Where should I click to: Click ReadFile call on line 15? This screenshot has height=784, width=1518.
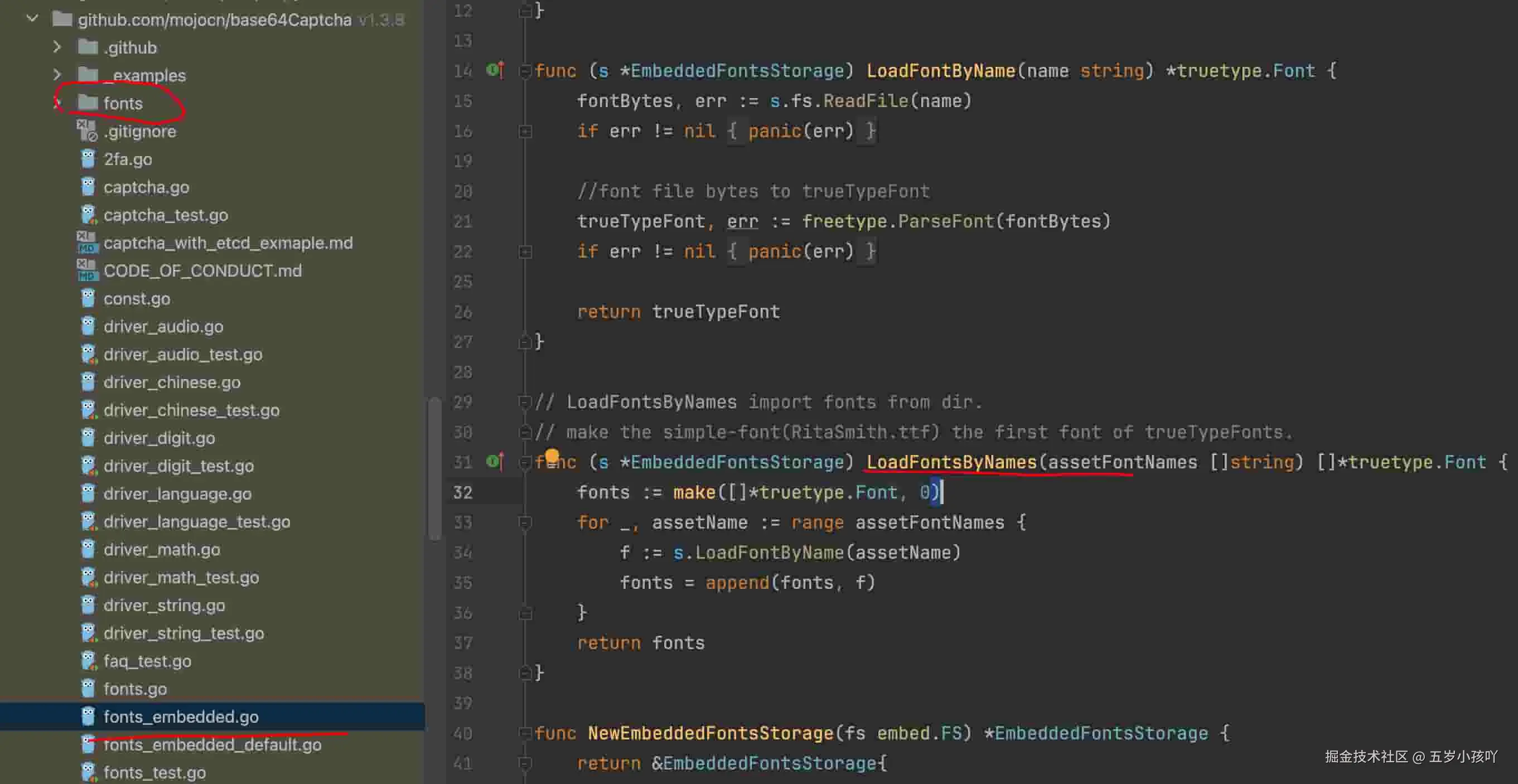[866, 101]
